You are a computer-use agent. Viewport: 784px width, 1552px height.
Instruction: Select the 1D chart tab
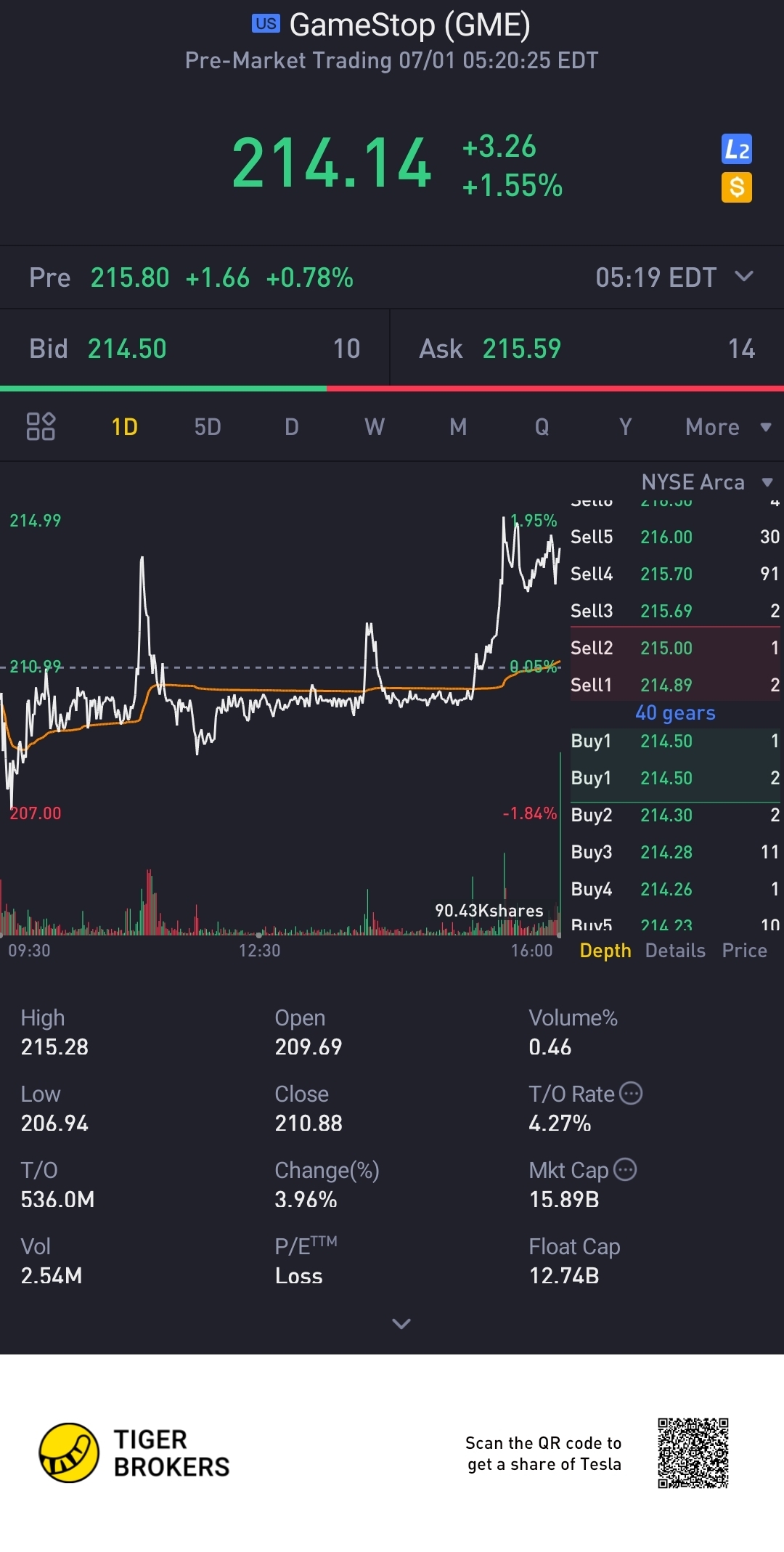(x=124, y=427)
